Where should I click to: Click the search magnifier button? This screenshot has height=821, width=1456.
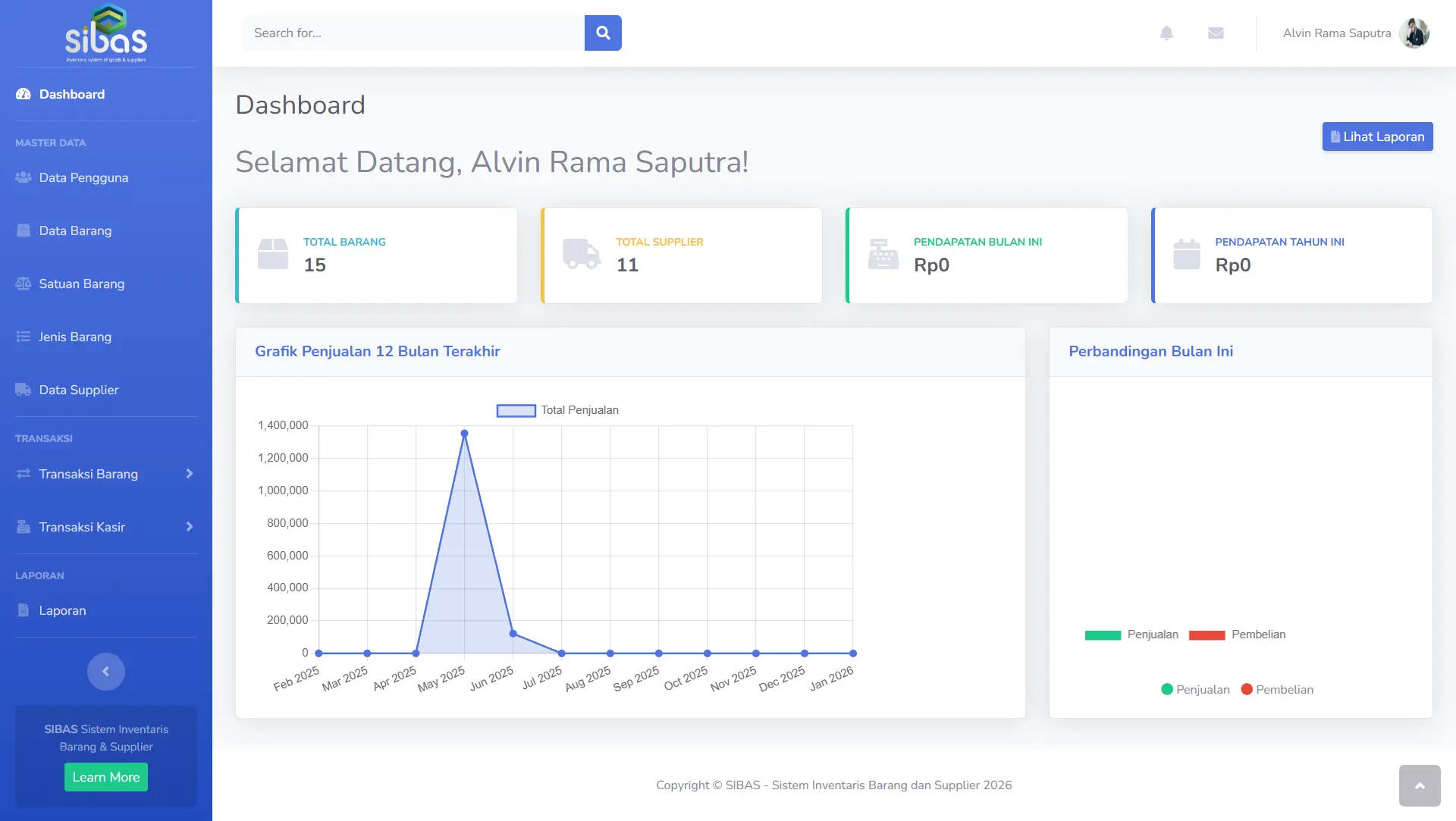coord(603,33)
